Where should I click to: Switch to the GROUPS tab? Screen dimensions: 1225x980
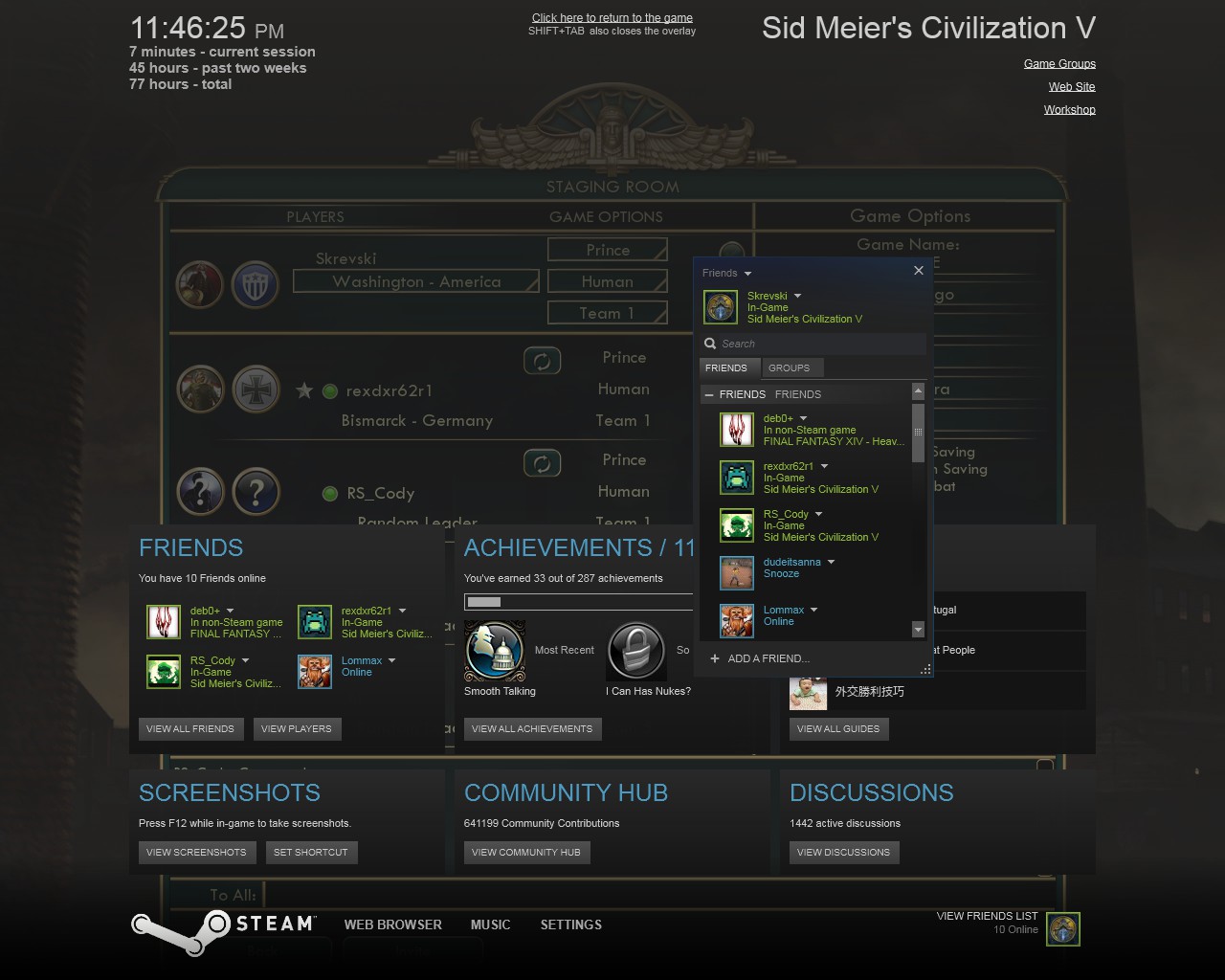[789, 367]
